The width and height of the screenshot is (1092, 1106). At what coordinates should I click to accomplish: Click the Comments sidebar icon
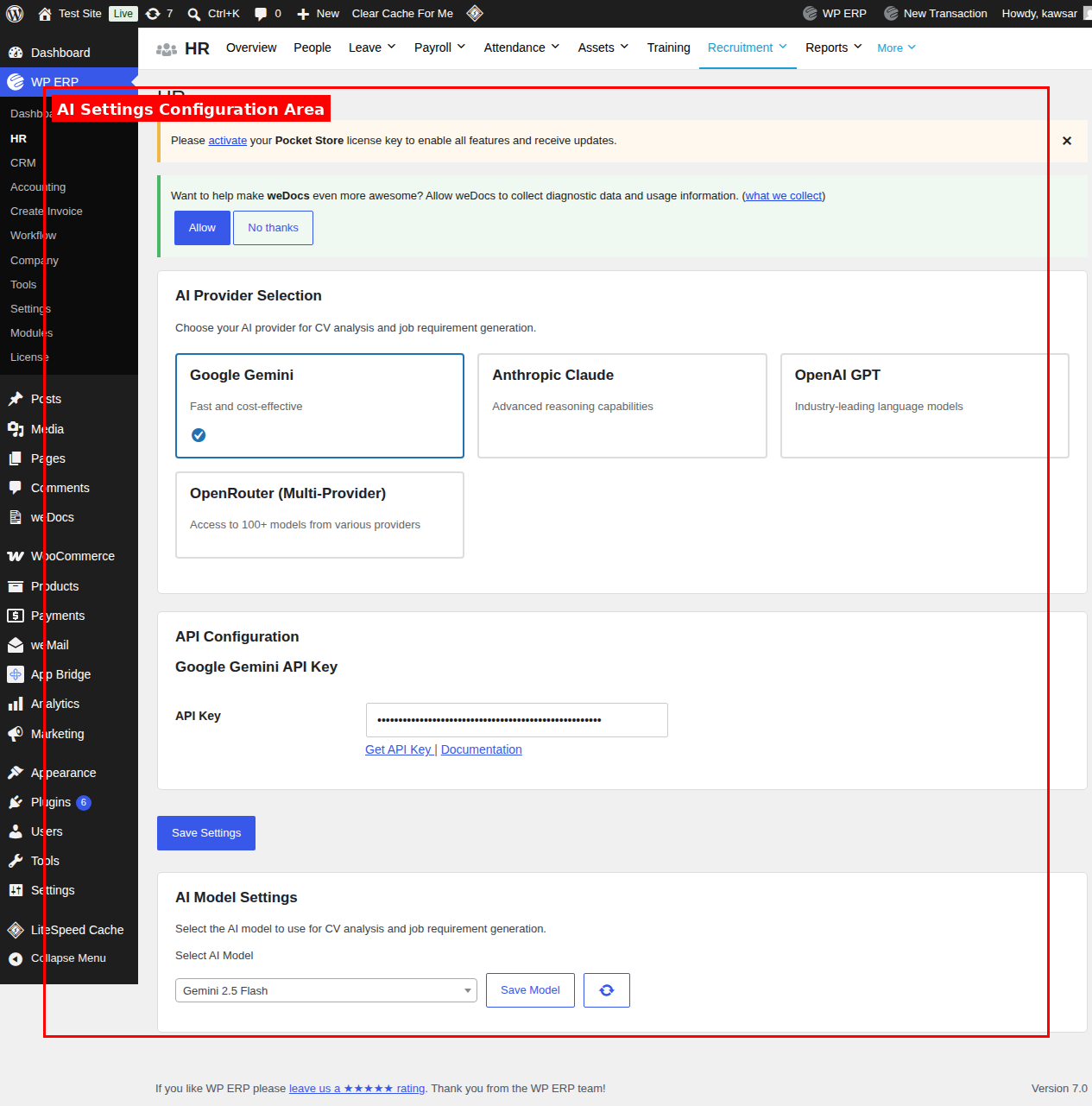click(16, 488)
